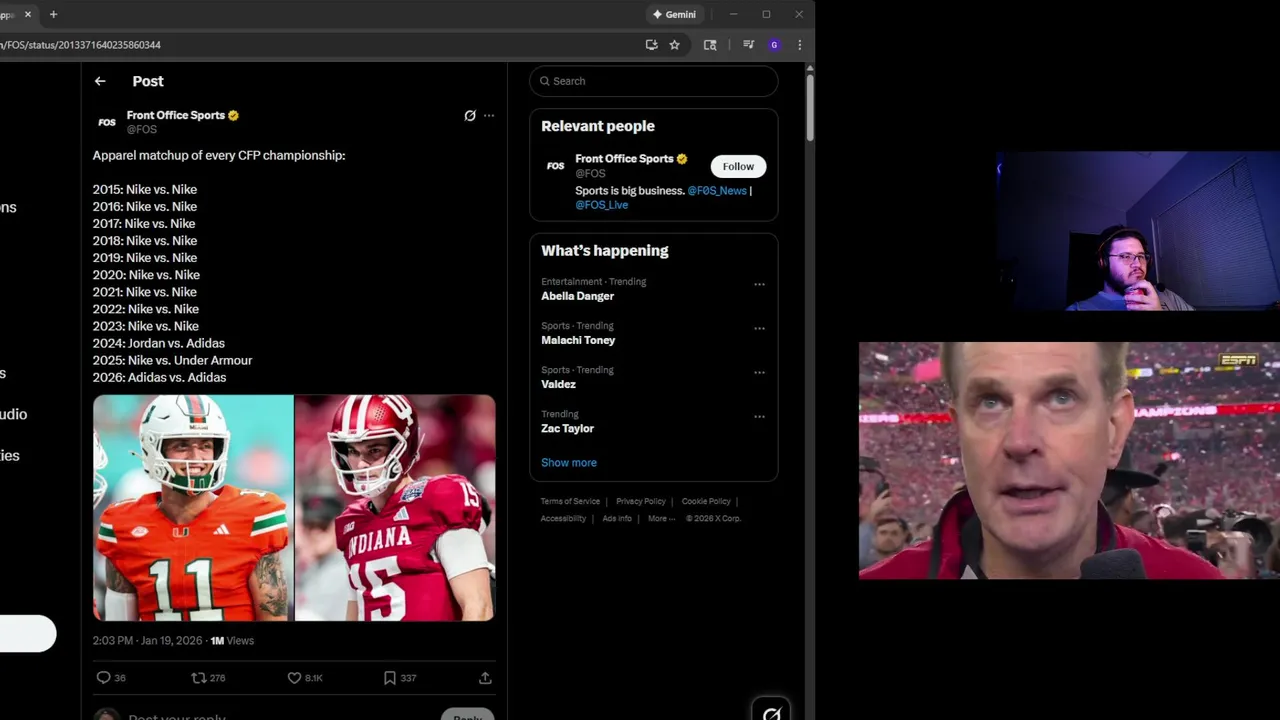Click Front Office Sports name in Relevant people
Viewport: 1280px width, 720px height.
[x=624, y=159]
